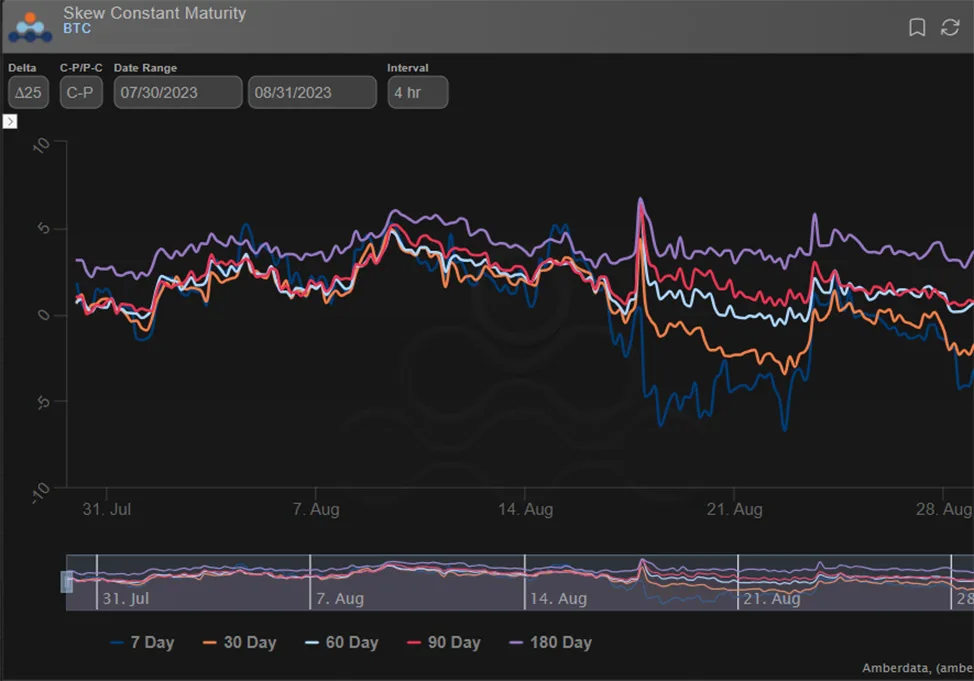Open the 4 hr interval dropdown

417,93
